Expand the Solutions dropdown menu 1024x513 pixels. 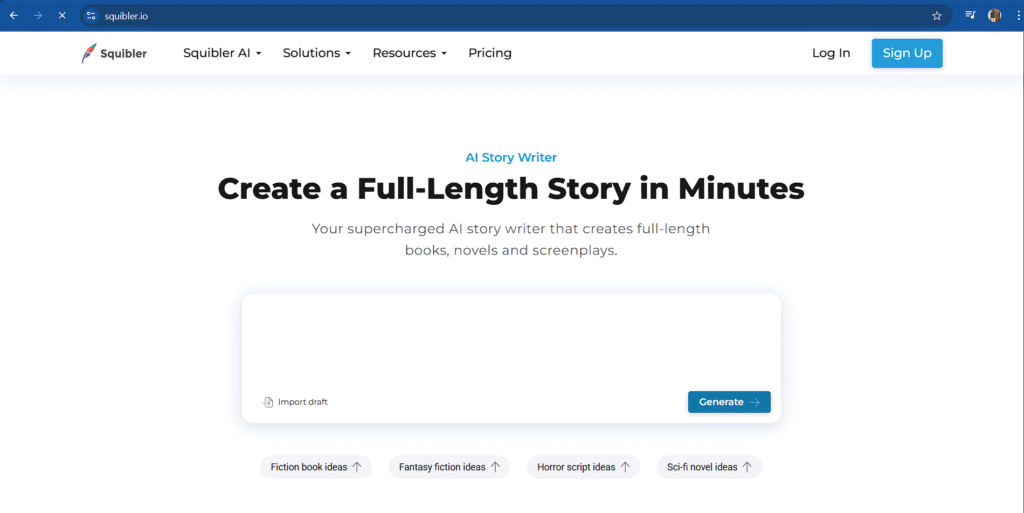click(x=317, y=53)
